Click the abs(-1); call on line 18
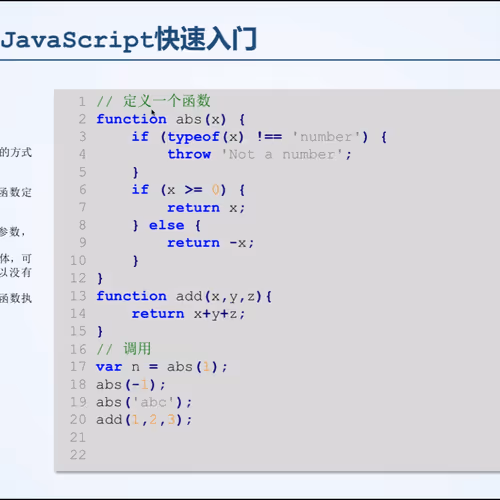The image size is (500, 500). pyautogui.click(x=131, y=385)
